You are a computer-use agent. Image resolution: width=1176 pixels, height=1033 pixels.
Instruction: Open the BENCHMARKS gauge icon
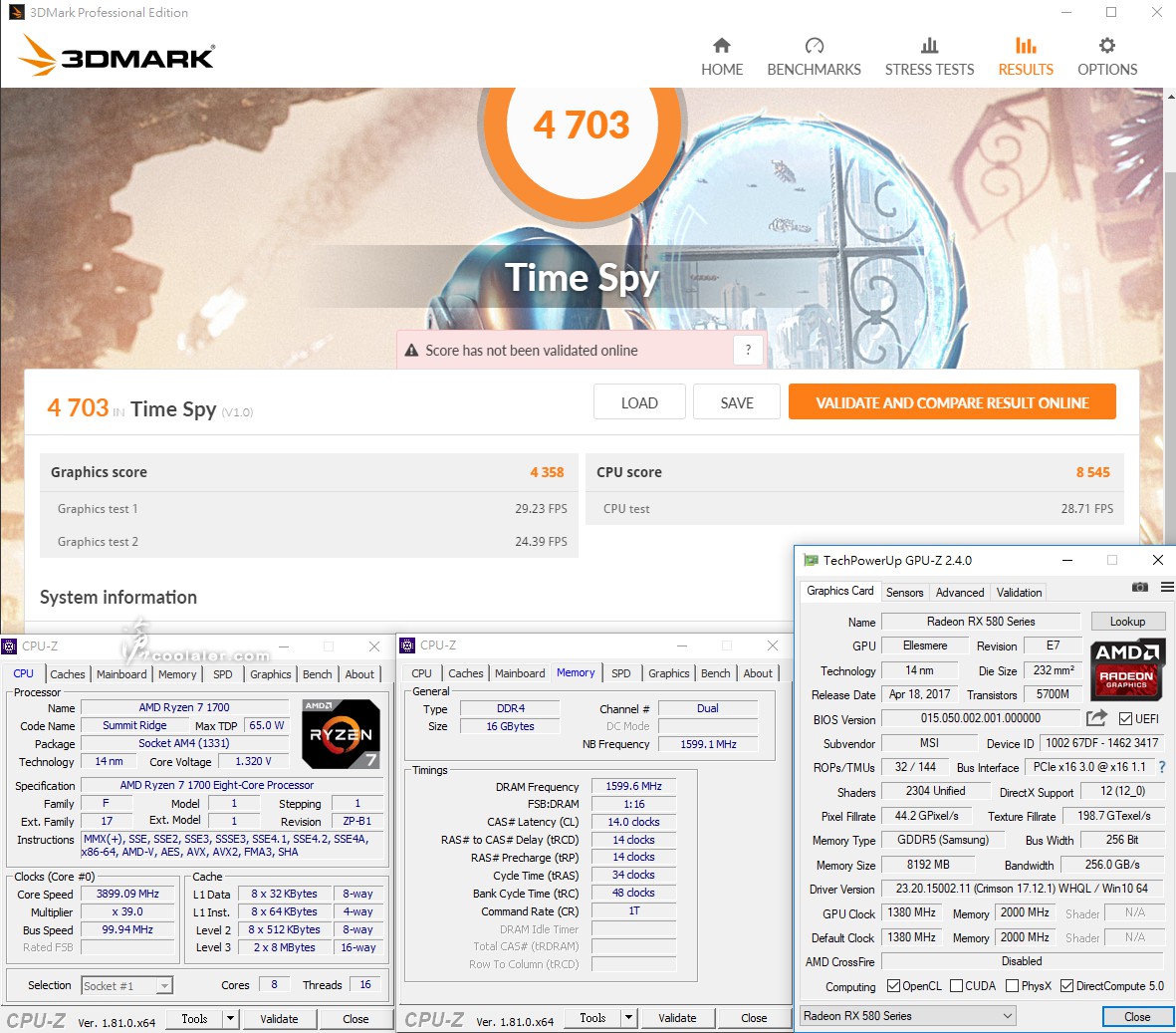pyautogui.click(x=814, y=46)
